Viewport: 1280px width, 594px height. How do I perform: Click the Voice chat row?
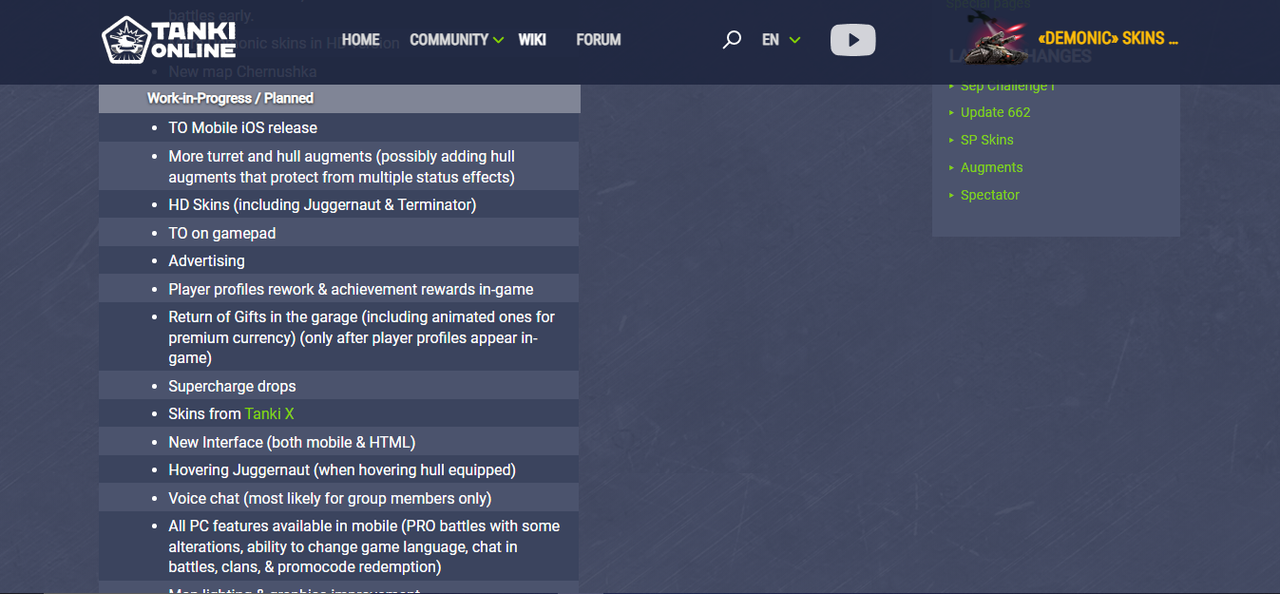[339, 498]
